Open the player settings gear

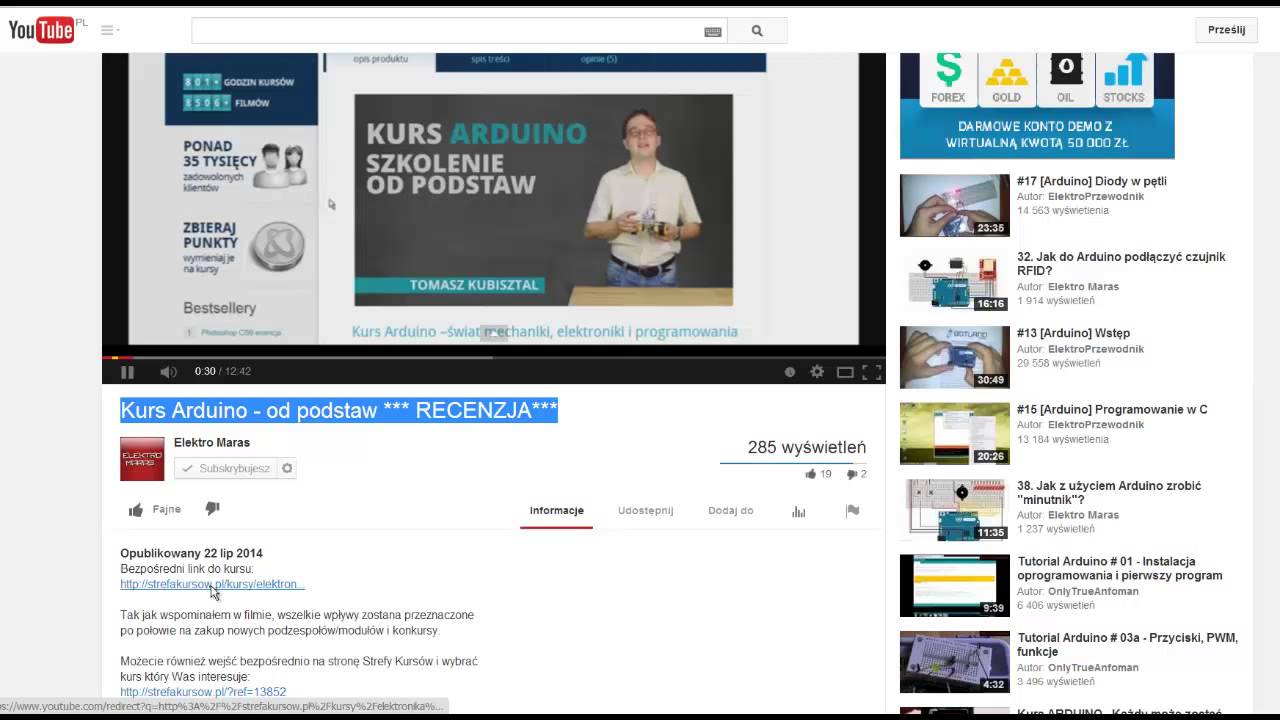point(817,371)
